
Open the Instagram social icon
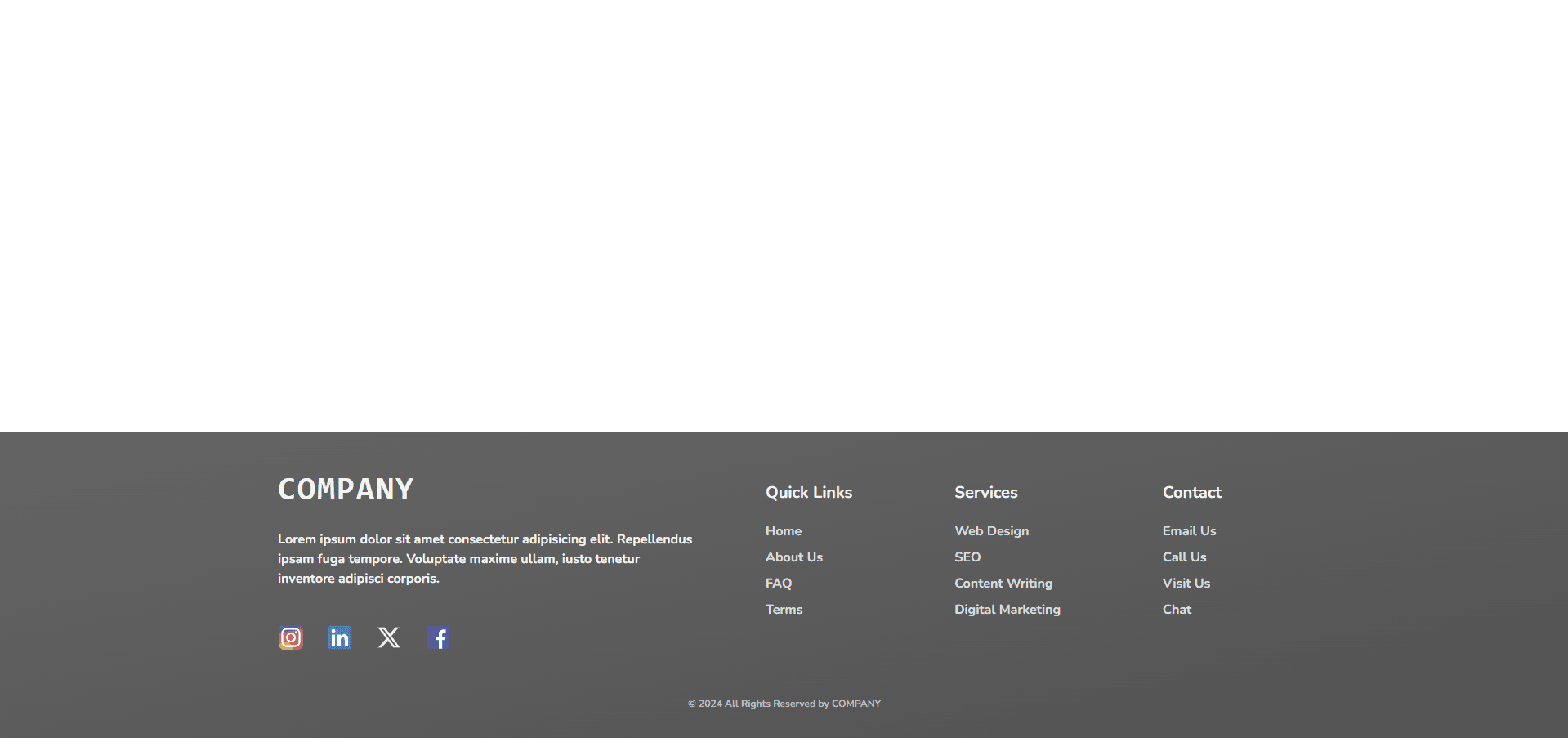pyautogui.click(x=291, y=637)
